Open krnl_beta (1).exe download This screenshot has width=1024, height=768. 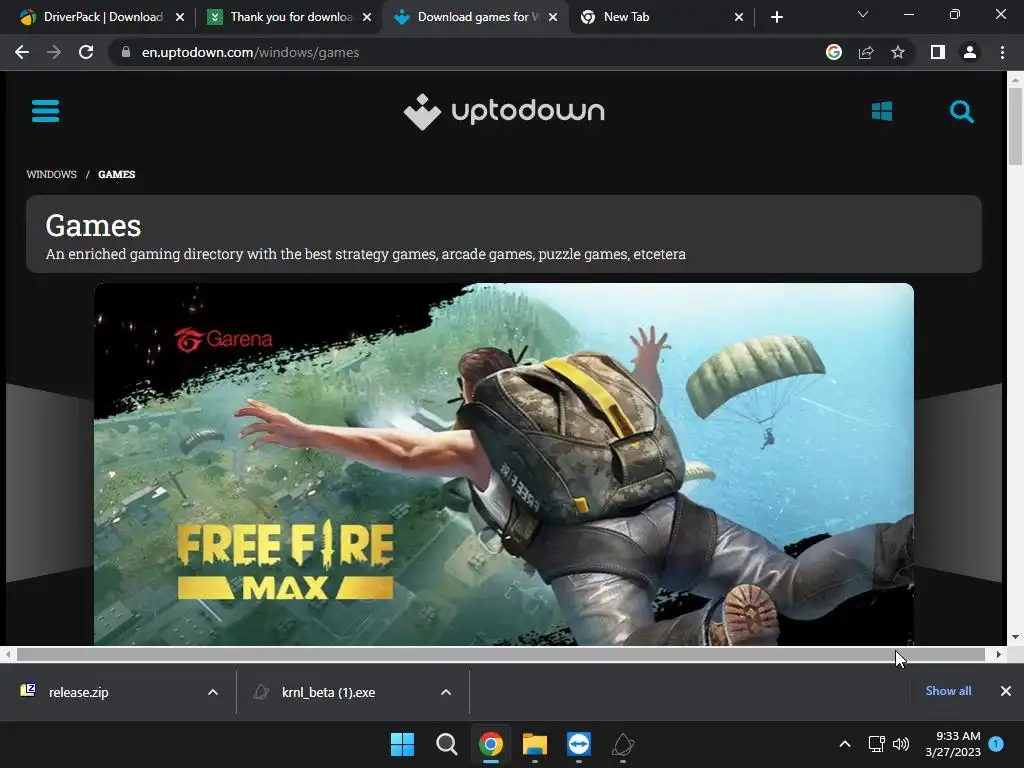coord(328,692)
